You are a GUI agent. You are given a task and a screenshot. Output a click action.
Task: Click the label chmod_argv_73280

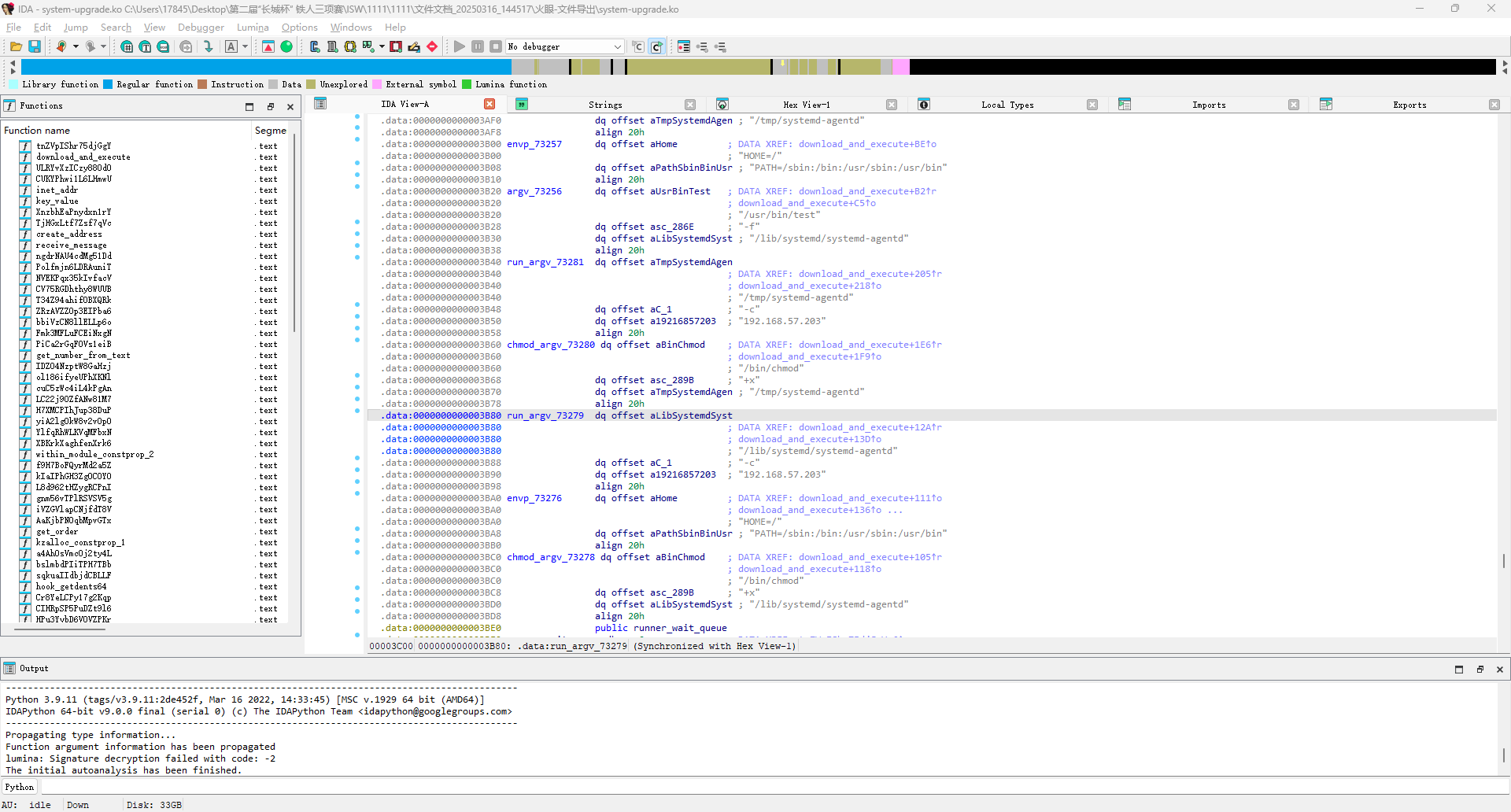click(x=551, y=345)
